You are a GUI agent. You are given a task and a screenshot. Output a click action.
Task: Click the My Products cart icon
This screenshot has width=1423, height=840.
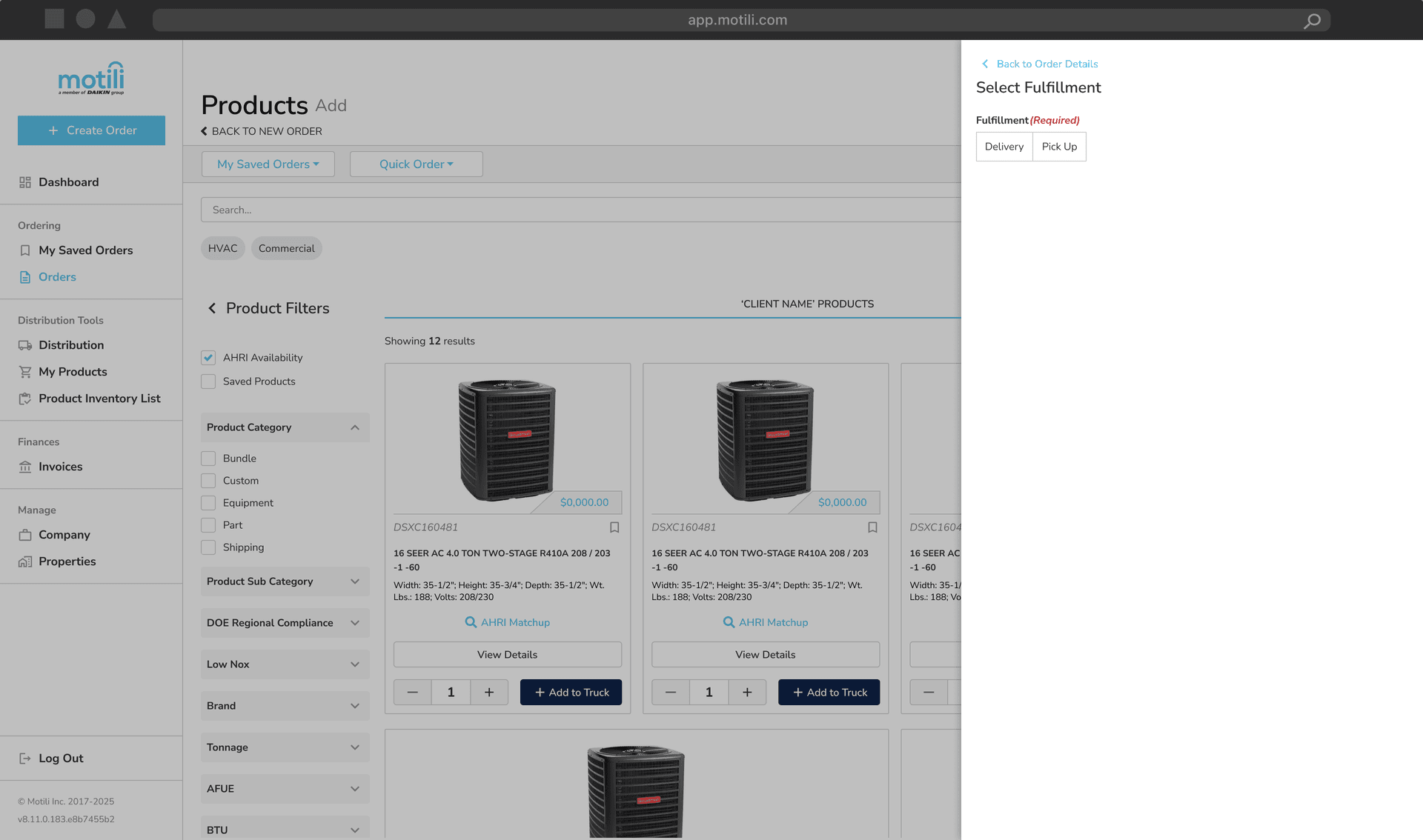pyautogui.click(x=25, y=372)
